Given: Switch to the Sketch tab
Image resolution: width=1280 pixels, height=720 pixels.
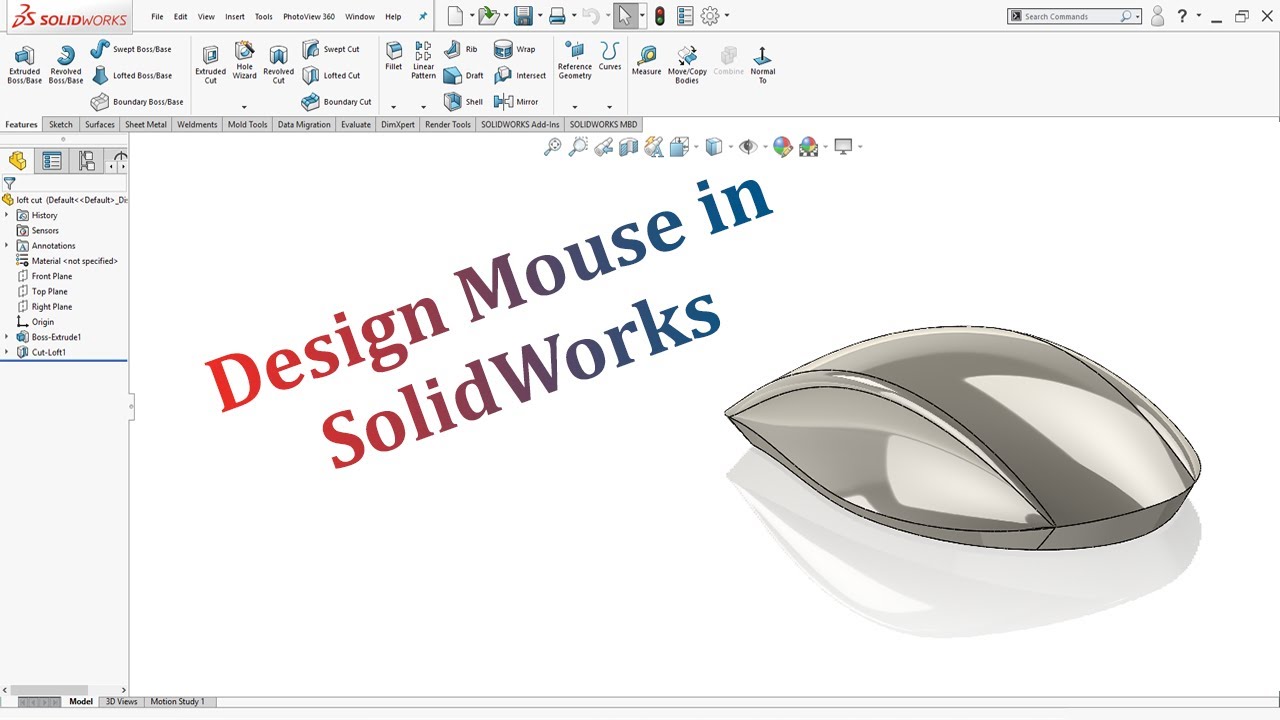Looking at the screenshot, I should [x=61, y=125].
